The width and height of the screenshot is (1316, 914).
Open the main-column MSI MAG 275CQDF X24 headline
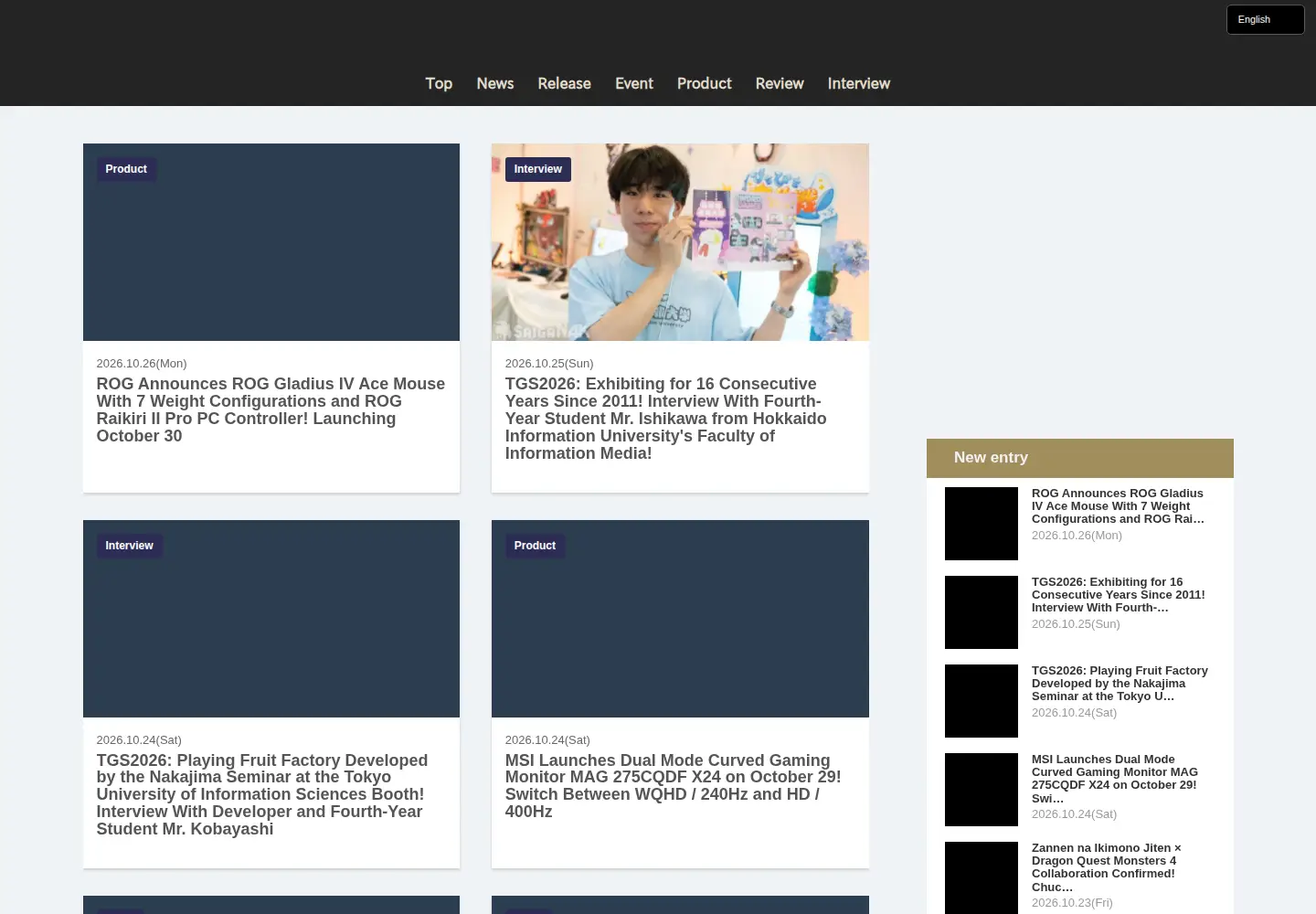pos(674,786)
